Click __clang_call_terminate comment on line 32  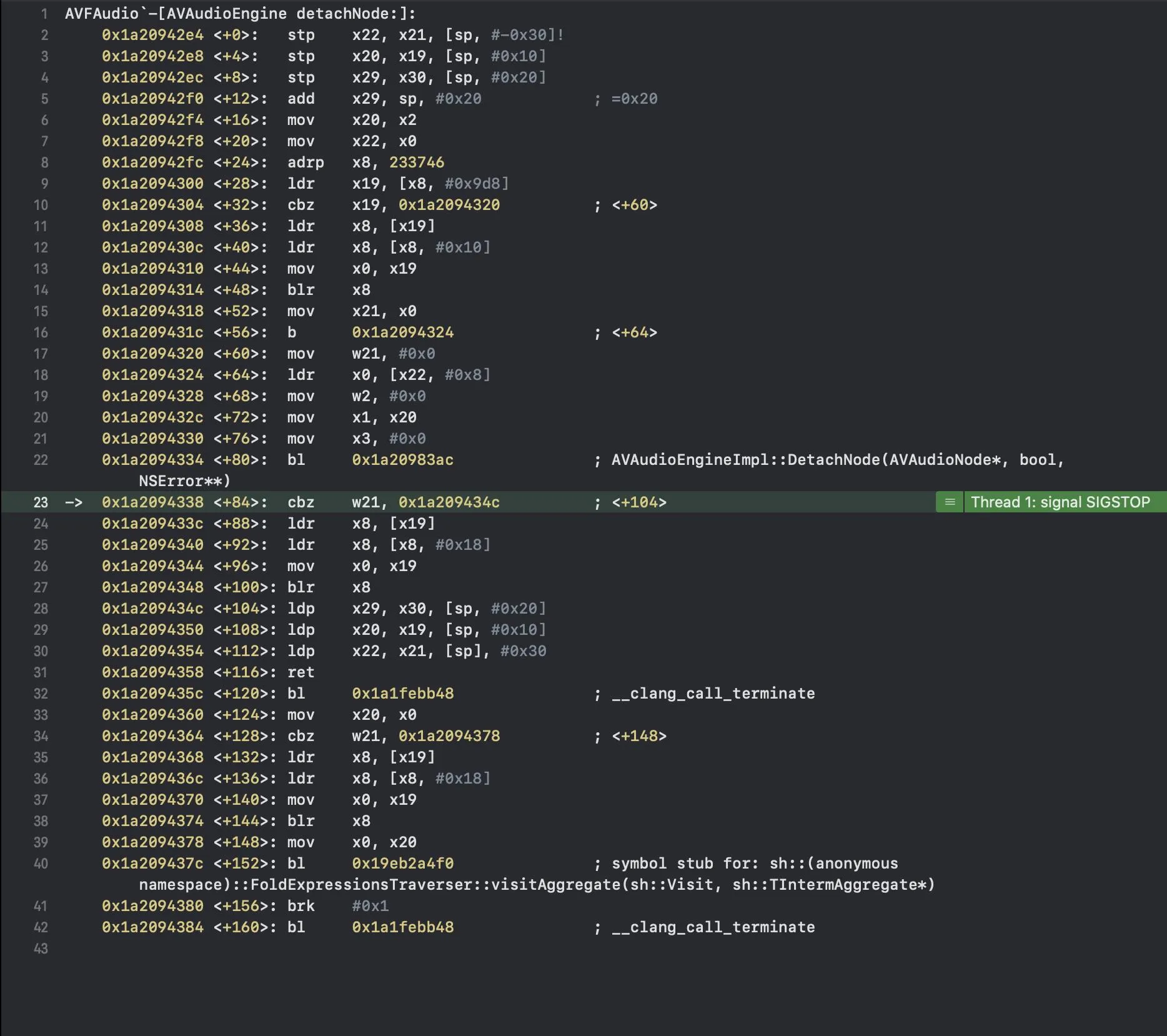(x=713, y=694)
